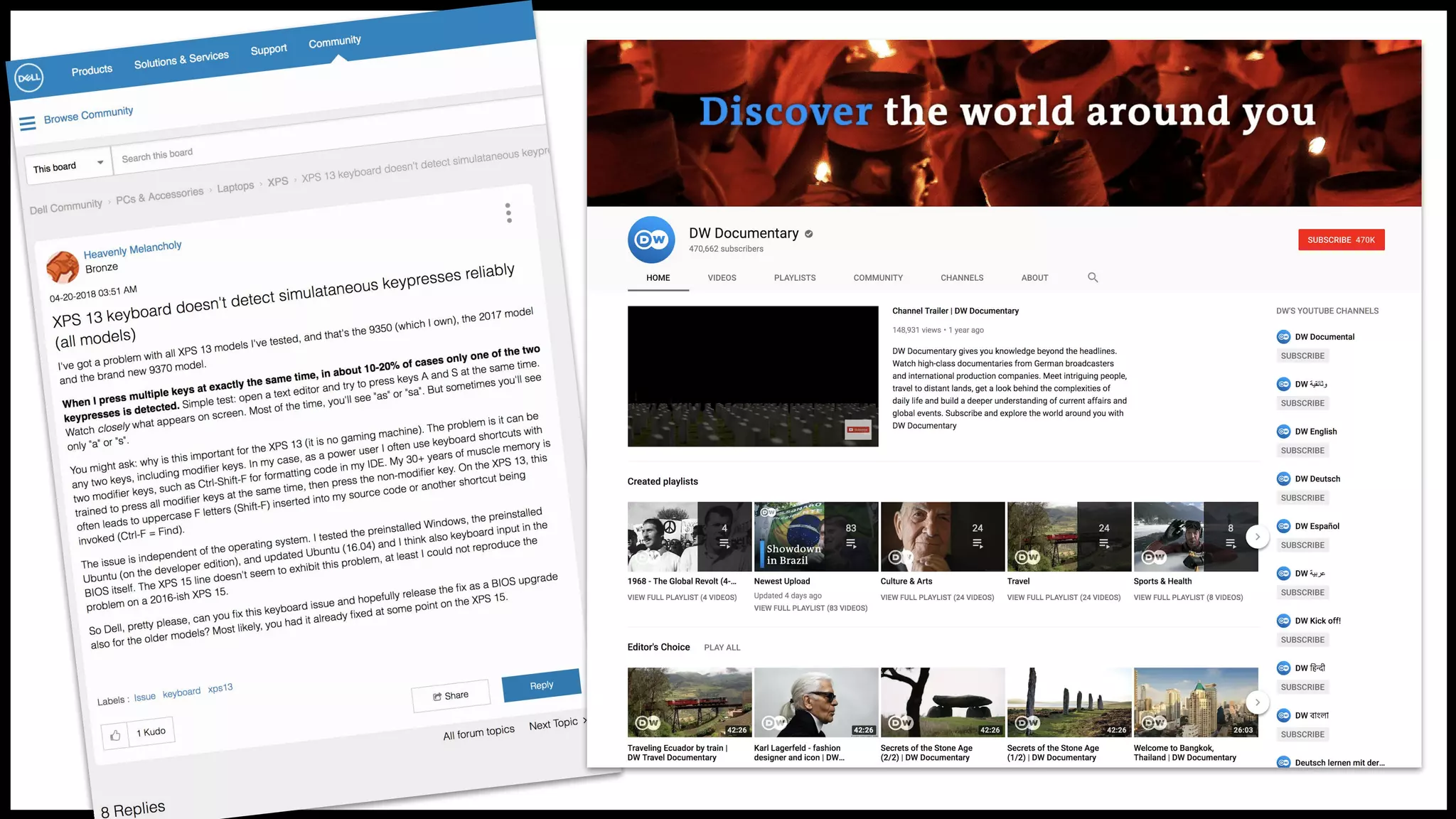Click the DW Documentary channel avatar
The width and height of the screenshot is (1456, 819).
coord(651,240)
